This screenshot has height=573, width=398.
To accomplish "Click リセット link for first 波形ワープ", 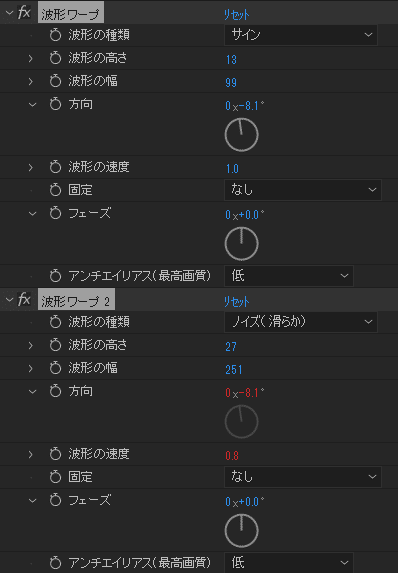I will pos(236,15).
